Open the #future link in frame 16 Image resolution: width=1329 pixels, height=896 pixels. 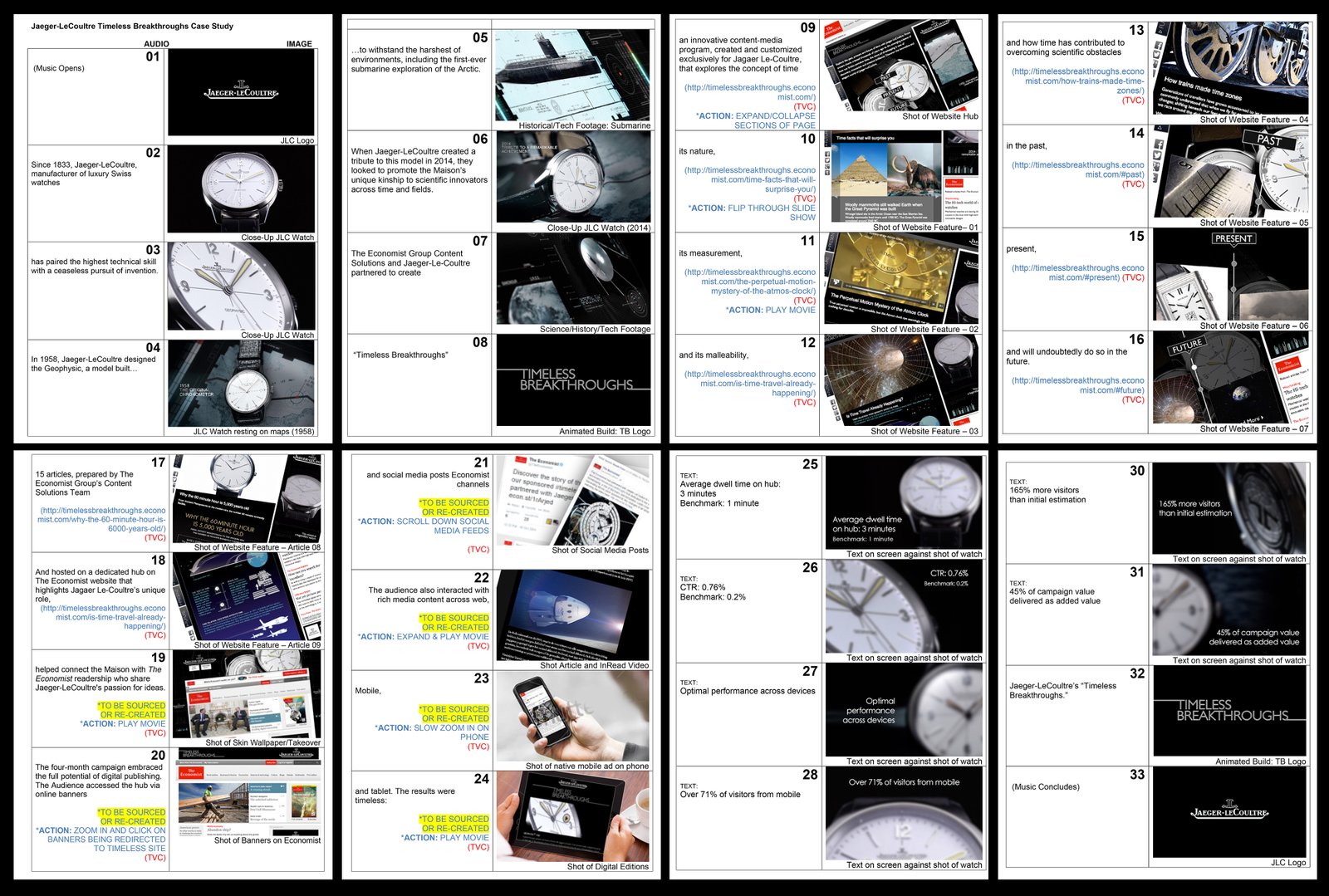[x=1077, y=385]
